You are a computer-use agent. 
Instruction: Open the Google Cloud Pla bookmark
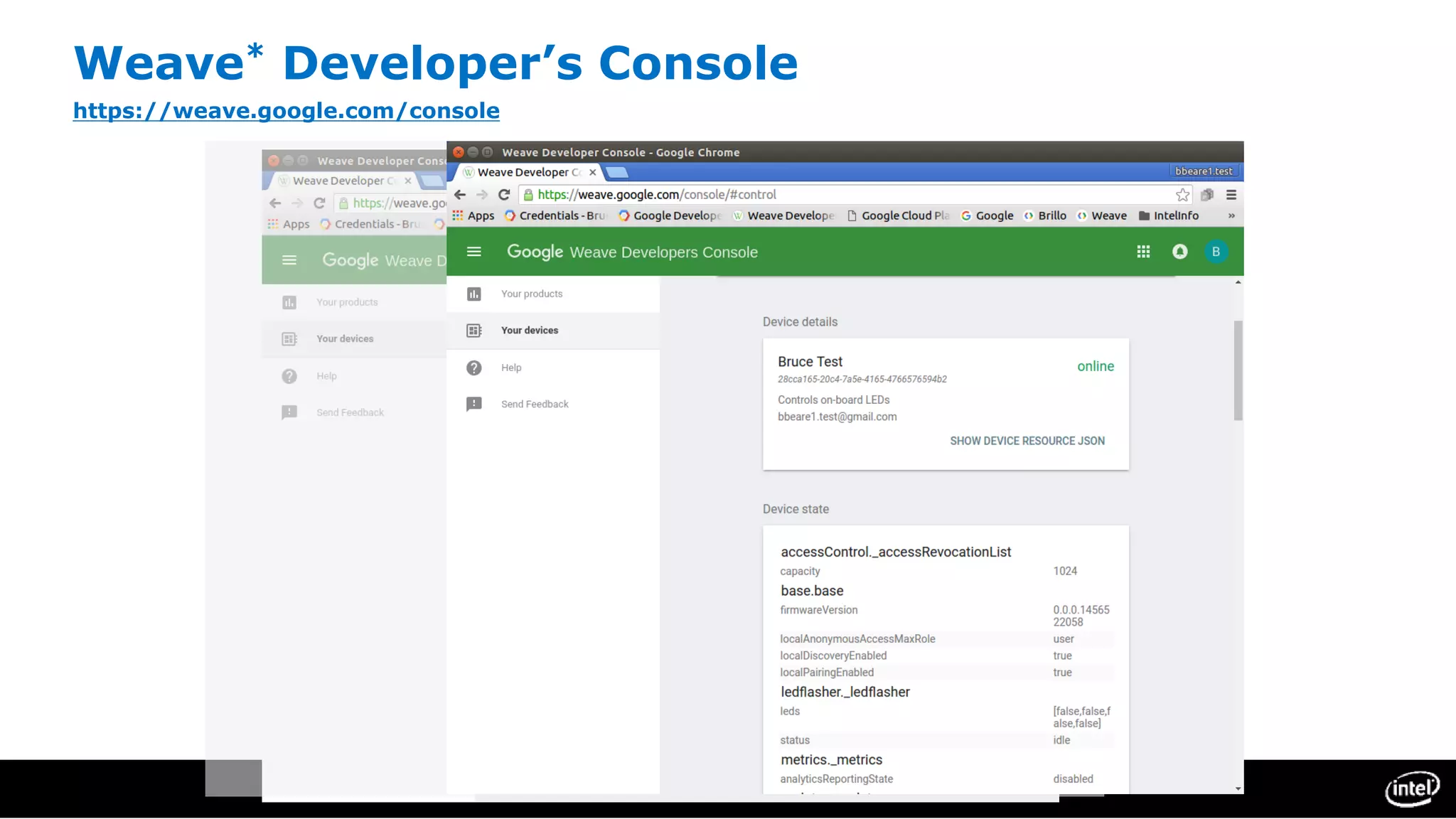898,215
